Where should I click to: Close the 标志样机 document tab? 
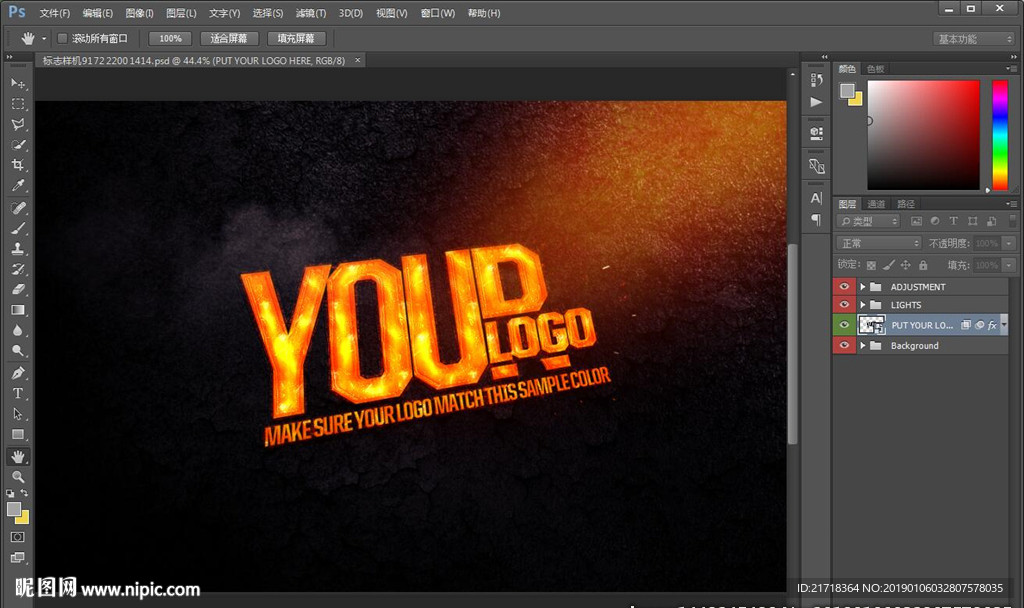coord(357,60)
